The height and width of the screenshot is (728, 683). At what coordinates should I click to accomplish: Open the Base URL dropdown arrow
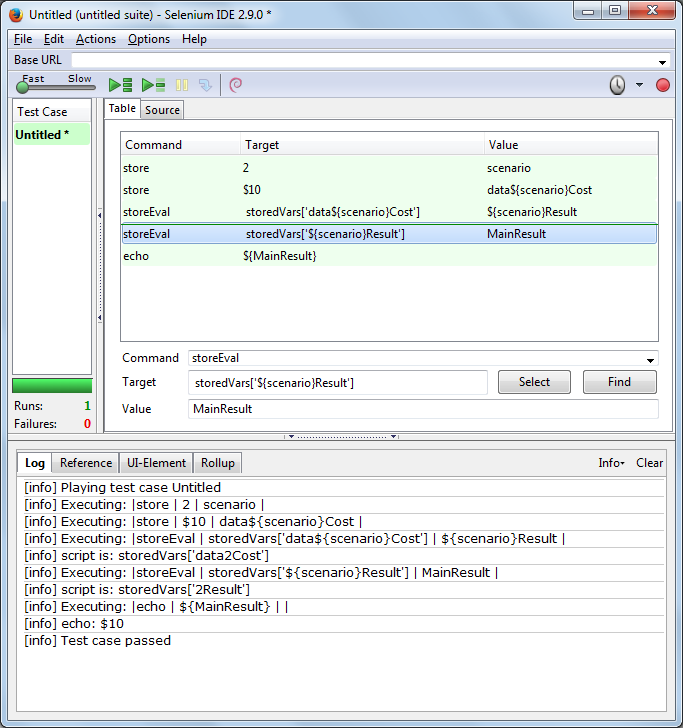point(663,62)
